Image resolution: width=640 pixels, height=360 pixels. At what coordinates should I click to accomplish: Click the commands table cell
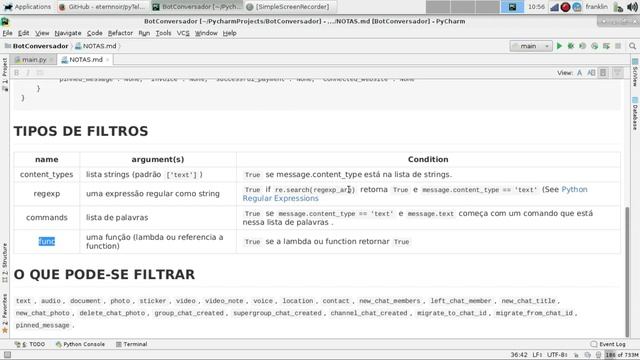click(x=47, y=218)
